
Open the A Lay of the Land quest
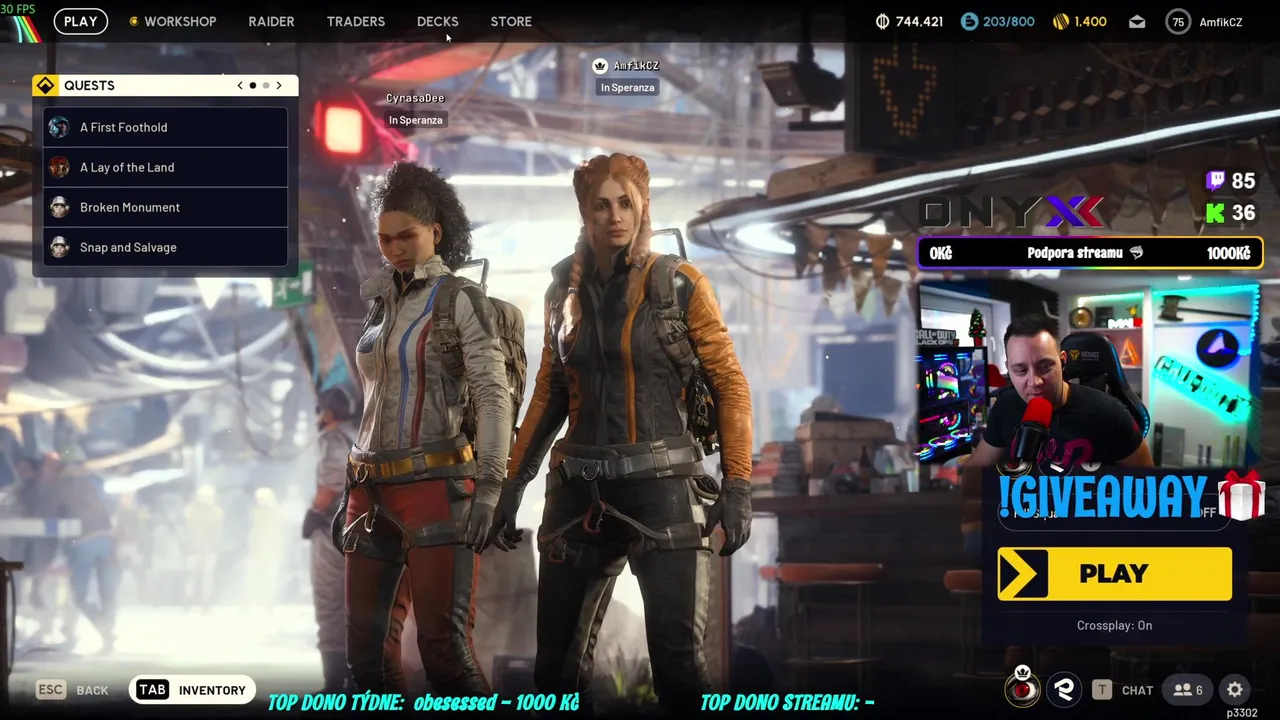point(166,167)
